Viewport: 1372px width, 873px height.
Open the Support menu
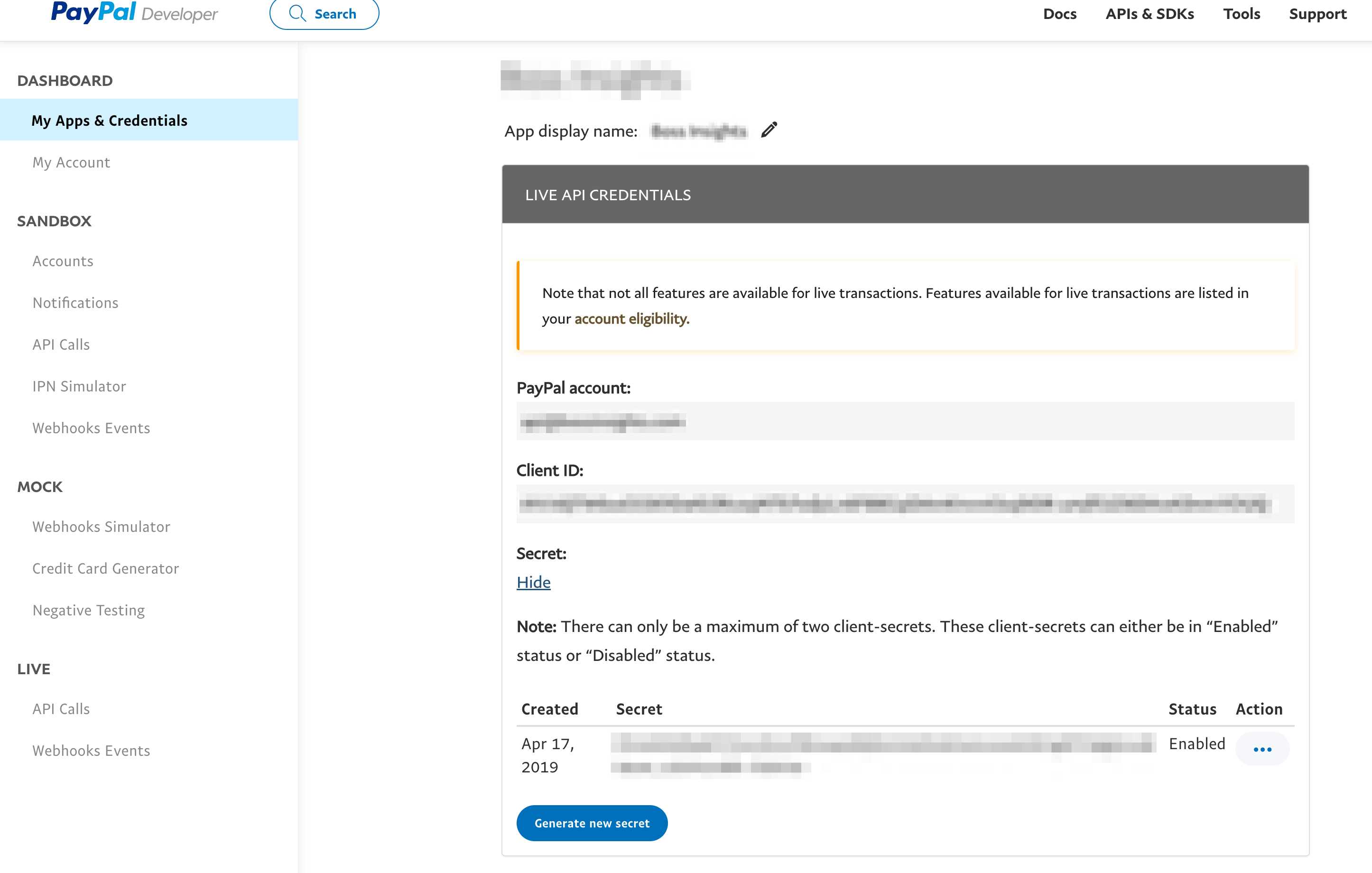1318,14
